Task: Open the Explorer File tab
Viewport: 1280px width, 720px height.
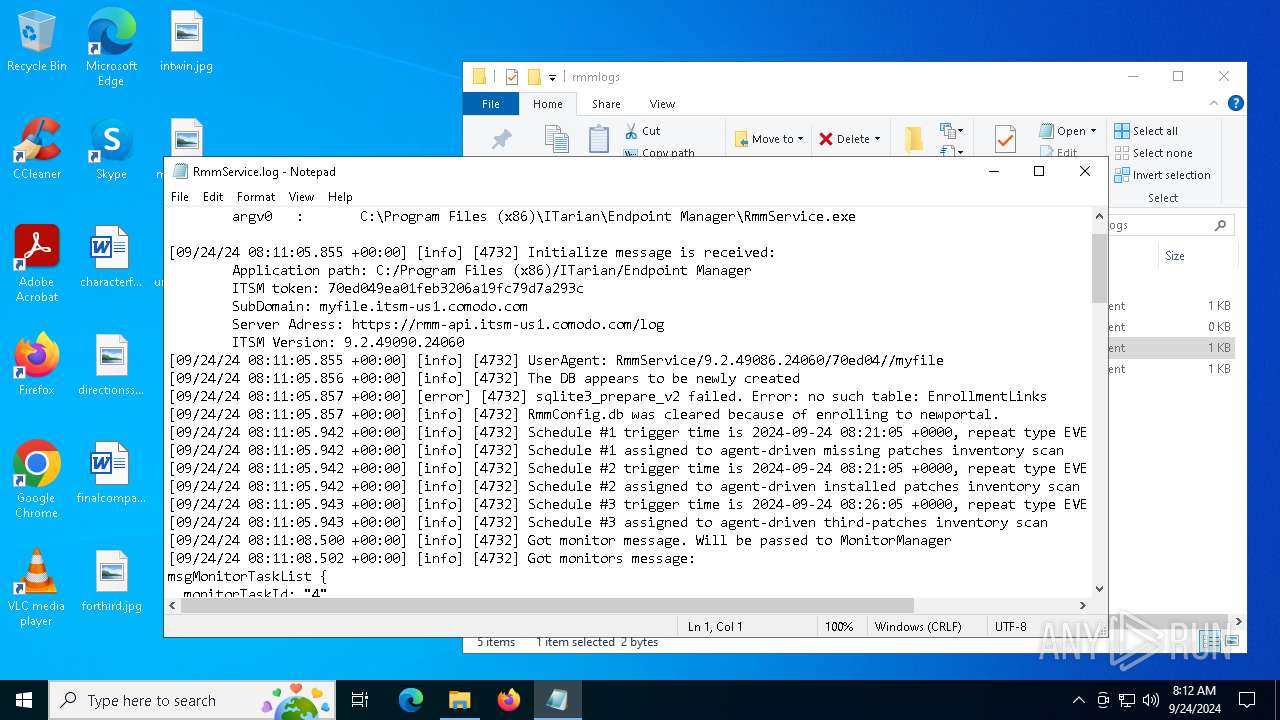Action: click(x=491, y=103)
